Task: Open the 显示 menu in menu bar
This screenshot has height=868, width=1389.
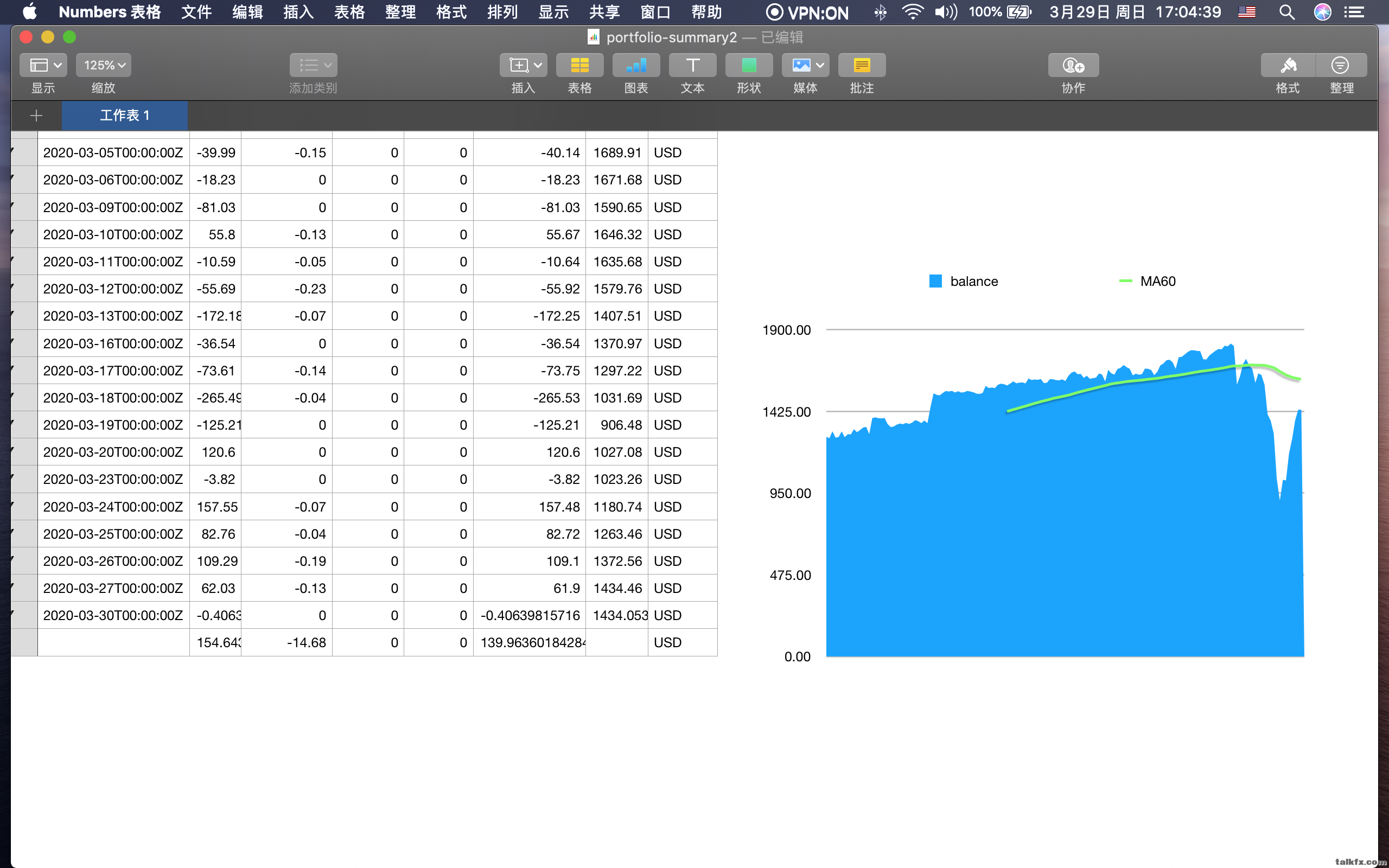Action: click(x=554, y=12)
